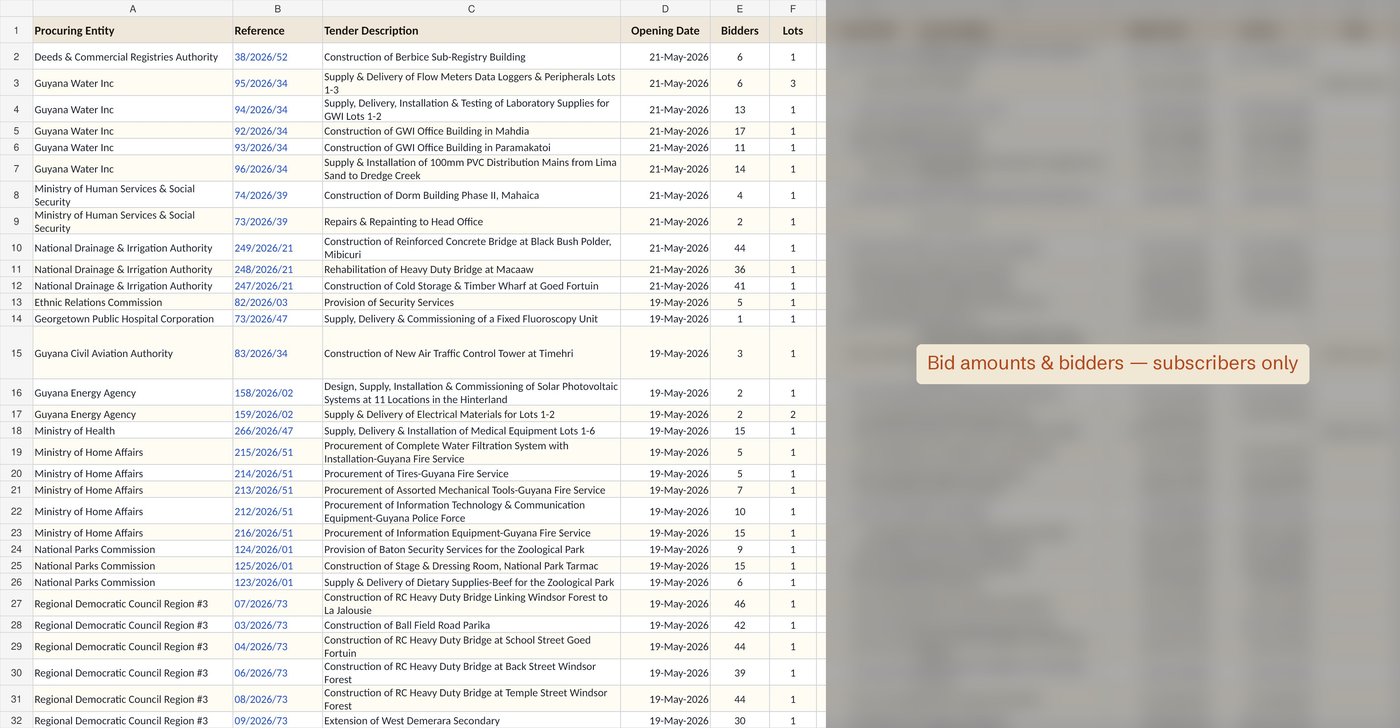Click the subscribers only bid amounts banner
Viewport: 1400px width, 728px height.
point(1112,364)
